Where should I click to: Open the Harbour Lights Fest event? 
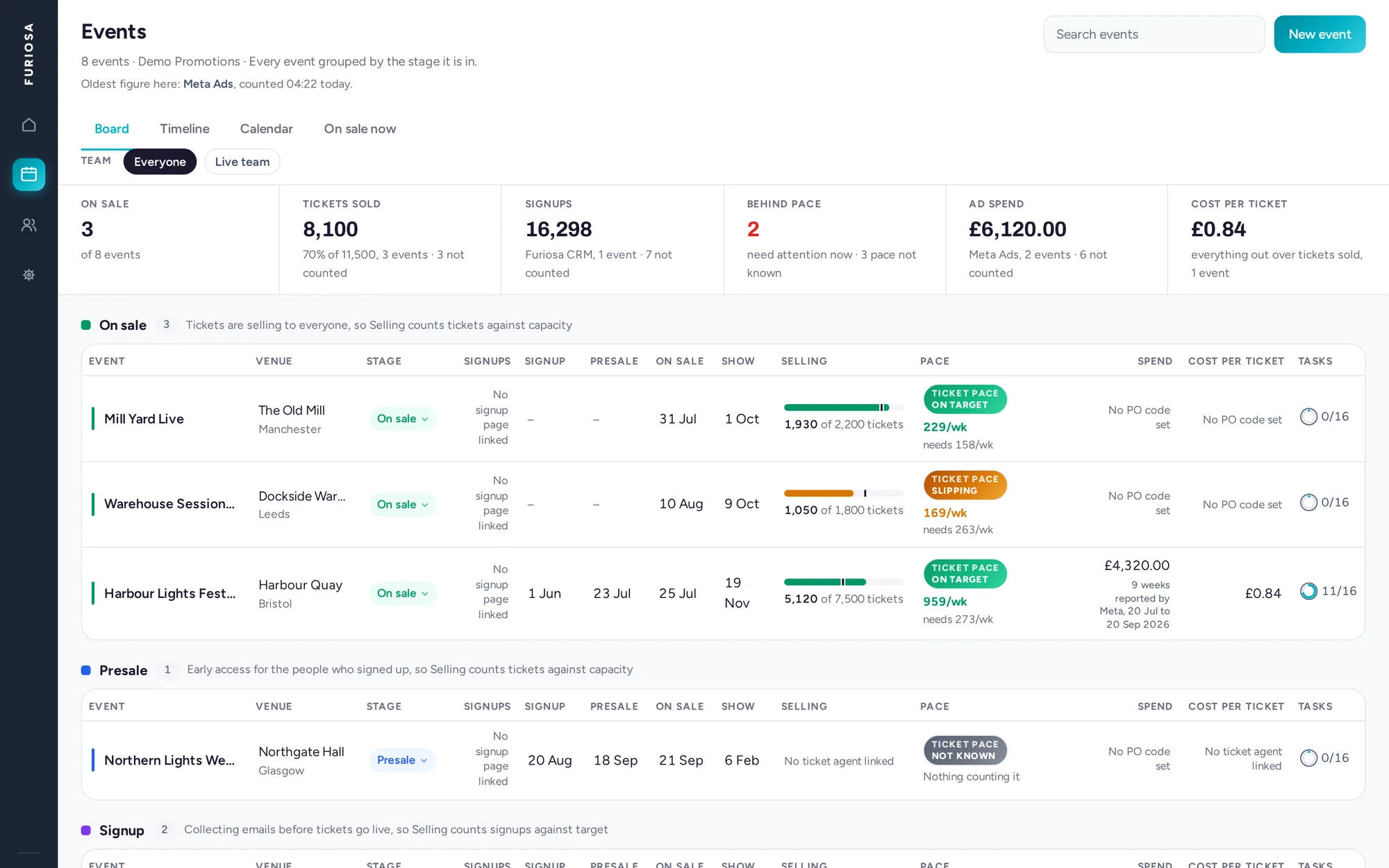(x=170, y=594)
